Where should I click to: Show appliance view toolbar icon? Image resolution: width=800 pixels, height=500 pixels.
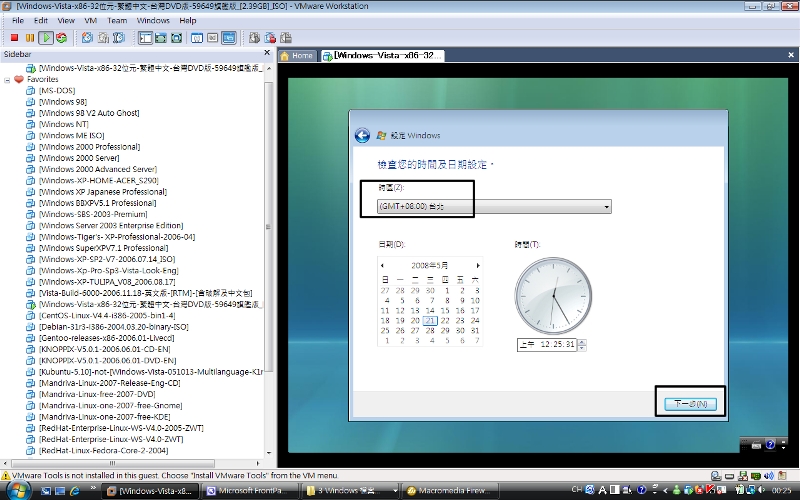[x=213, y=38]
